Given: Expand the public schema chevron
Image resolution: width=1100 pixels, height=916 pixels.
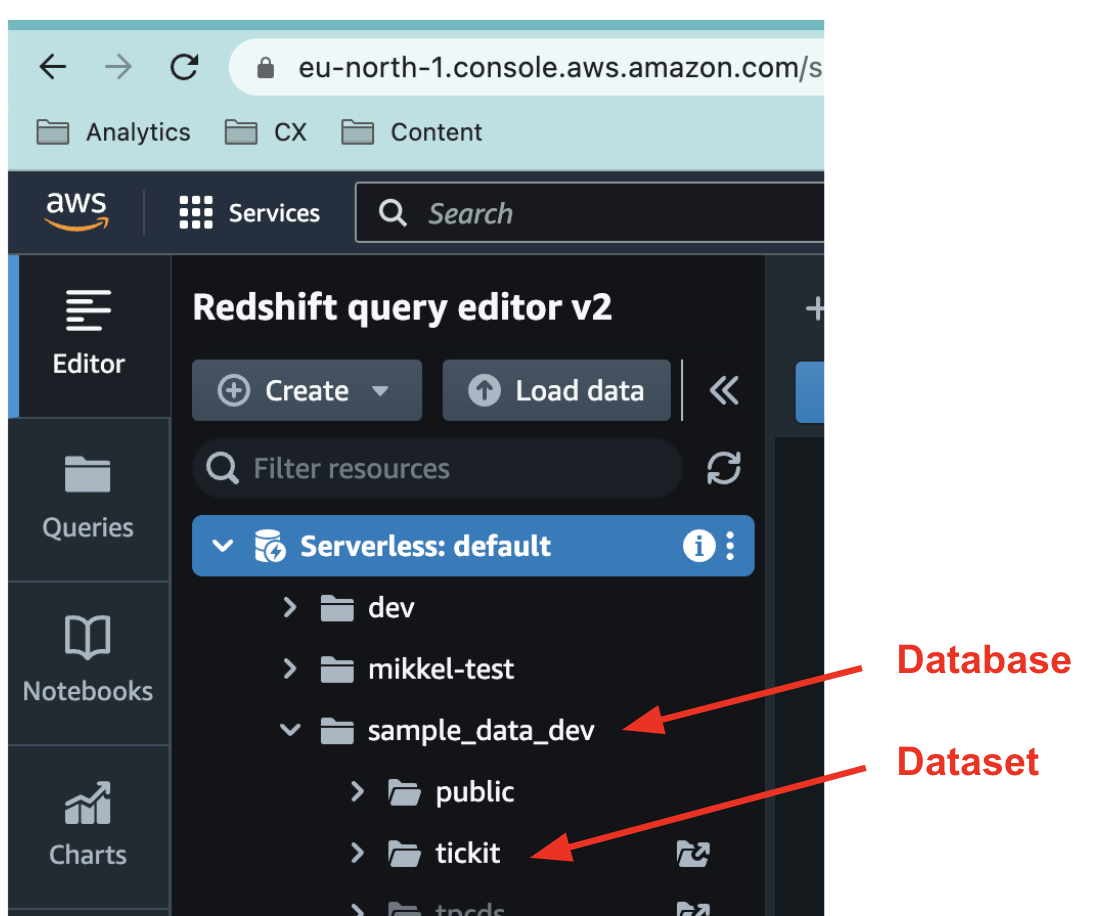Looking at the screenshot, I should 357,791.
